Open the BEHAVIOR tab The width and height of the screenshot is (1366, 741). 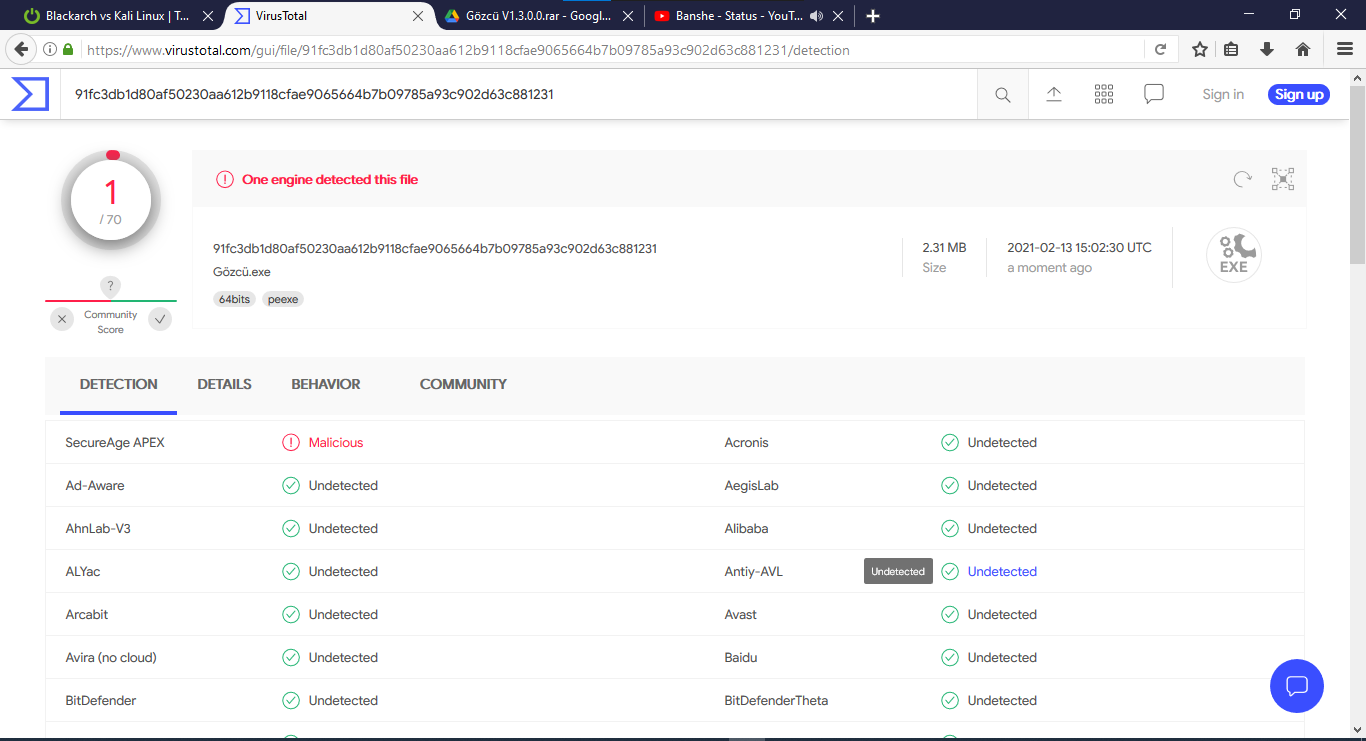(x=326, y=384)
